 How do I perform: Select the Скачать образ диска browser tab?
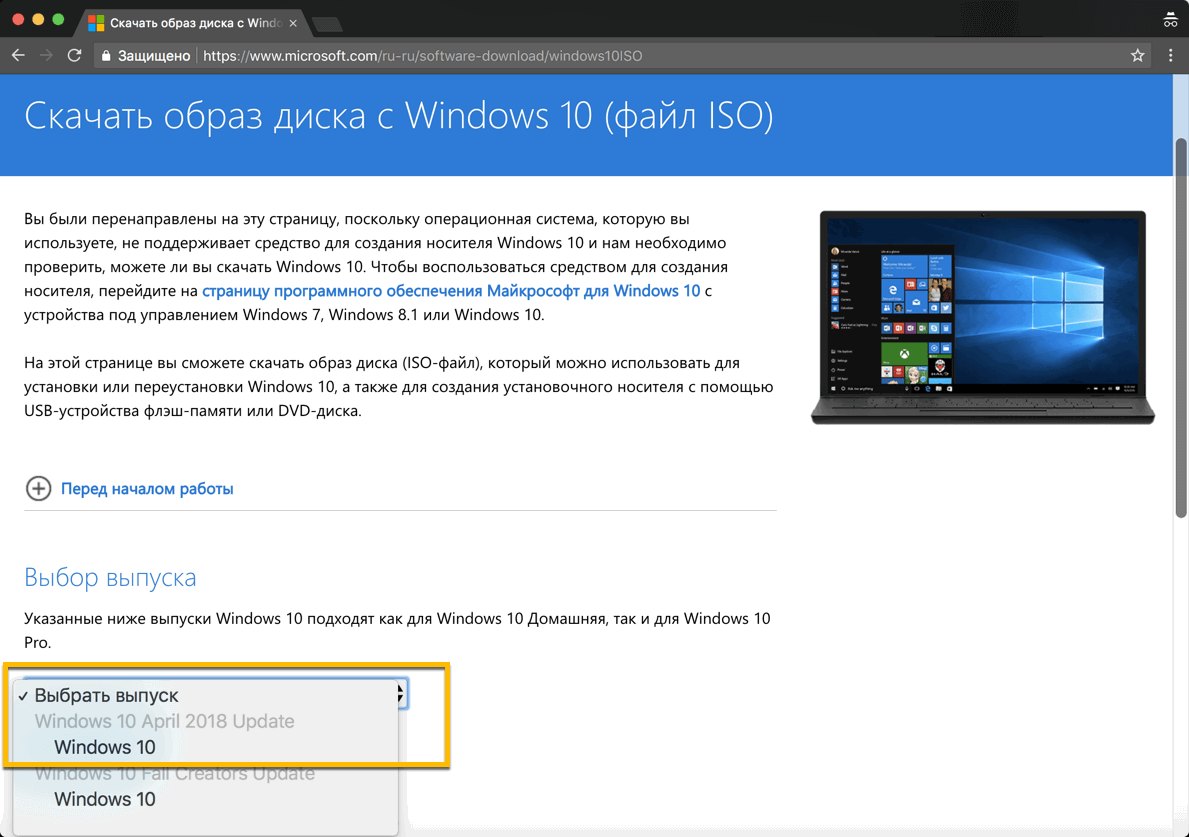click(180, 20)
